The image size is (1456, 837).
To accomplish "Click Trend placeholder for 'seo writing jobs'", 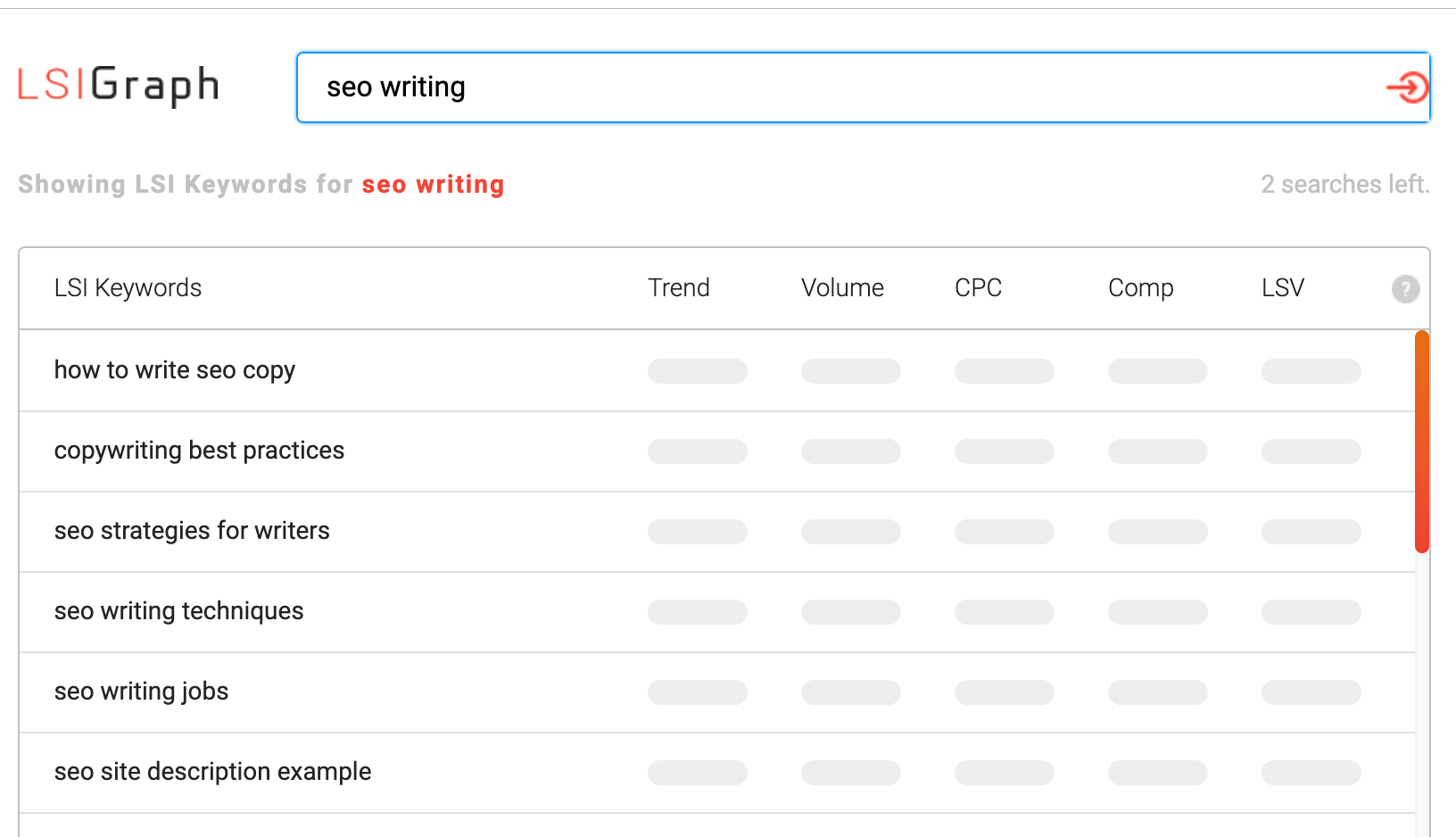I will click(x=697, y=692).
